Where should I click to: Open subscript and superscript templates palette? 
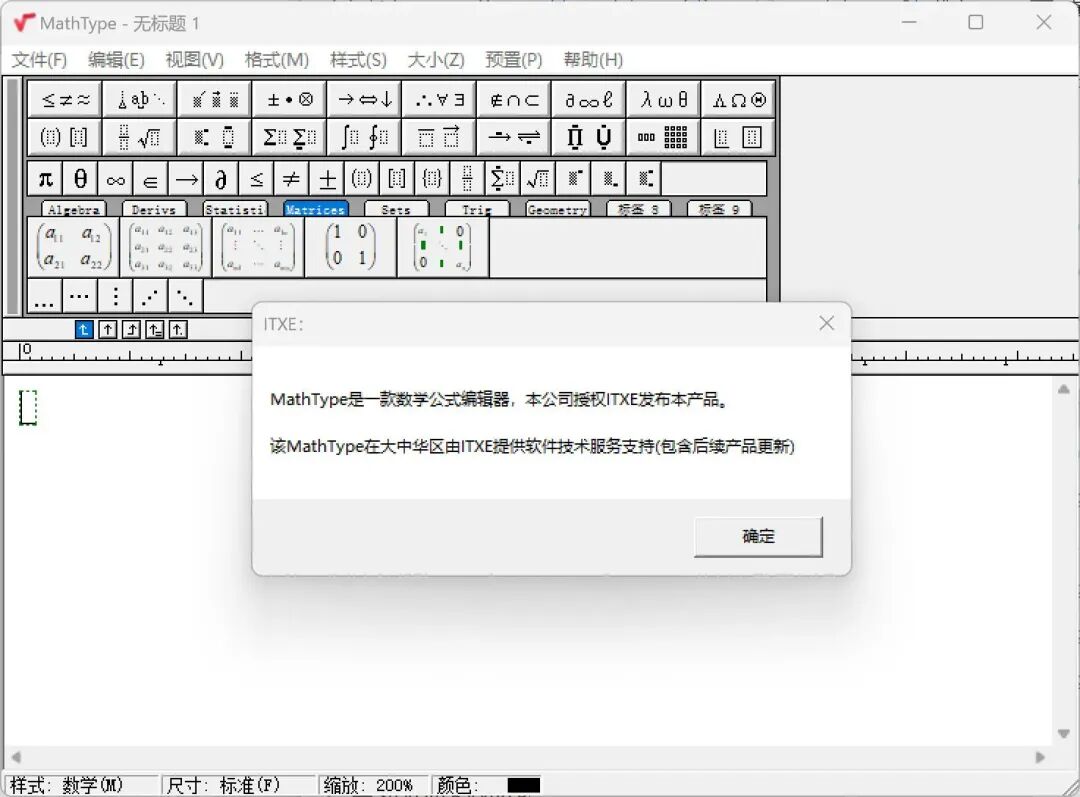click(215, 137)
